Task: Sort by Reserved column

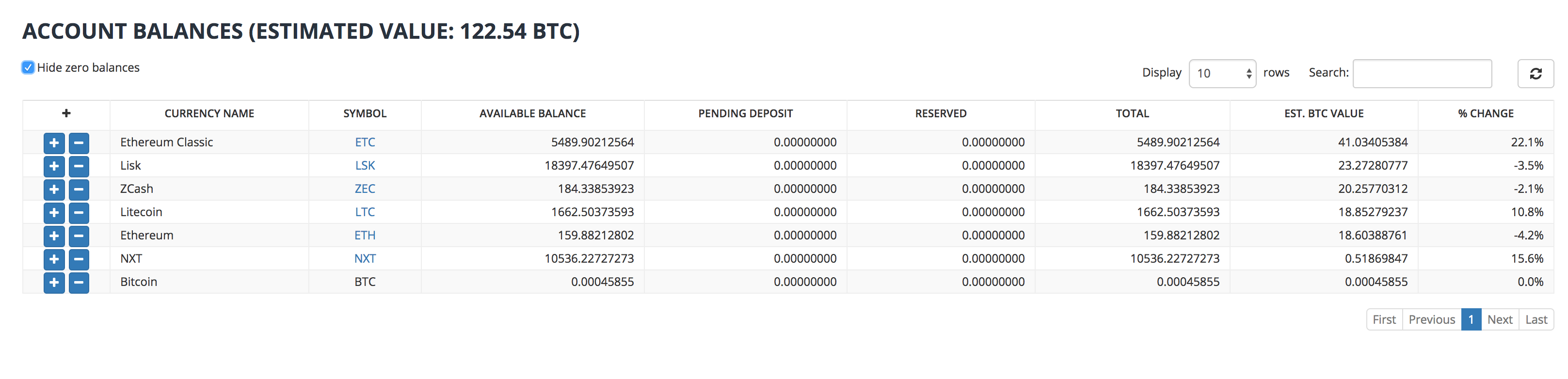Action: point(941,114)
